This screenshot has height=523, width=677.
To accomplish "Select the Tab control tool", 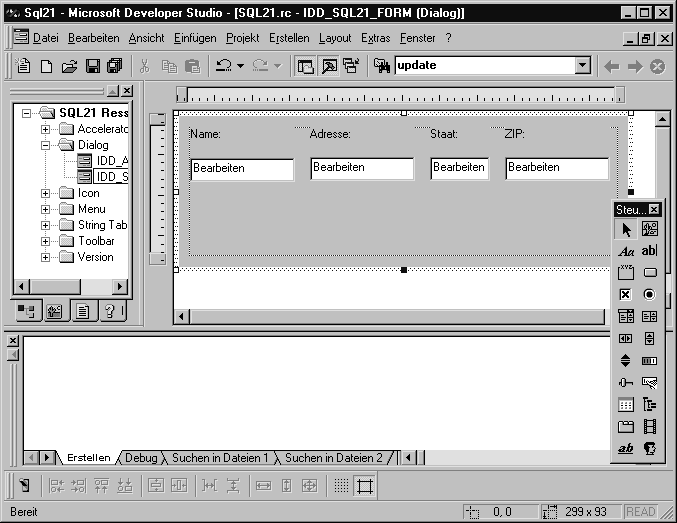I will click(626, 427).
